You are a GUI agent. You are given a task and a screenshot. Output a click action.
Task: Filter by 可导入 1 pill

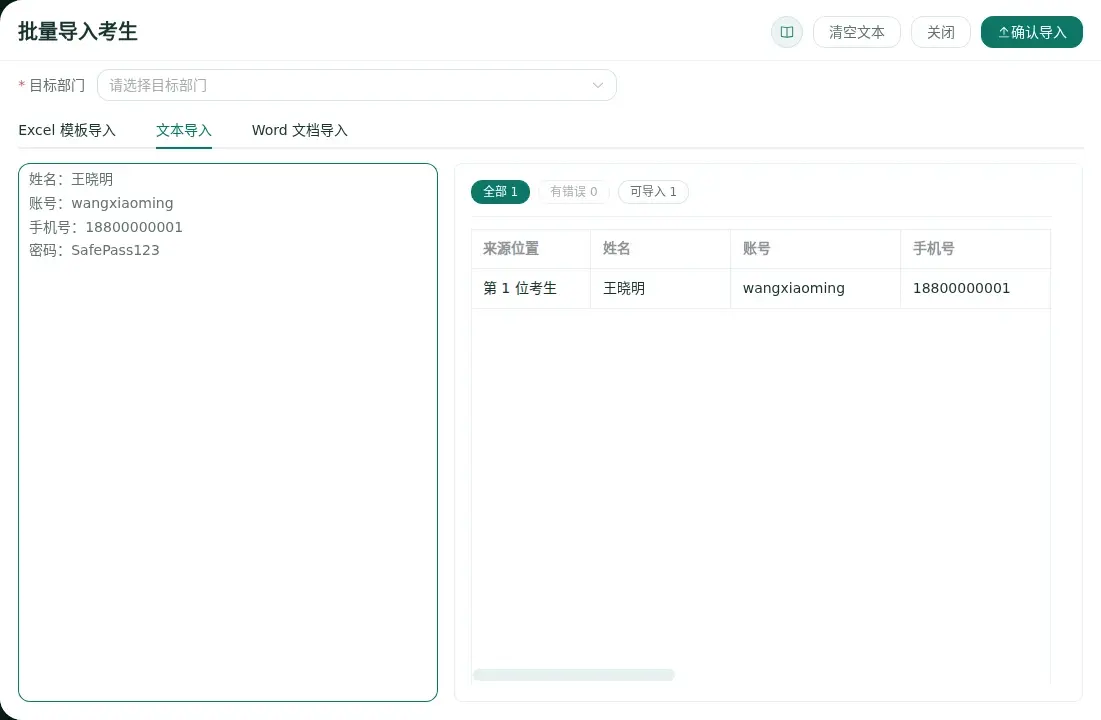[x=653, y=192]
